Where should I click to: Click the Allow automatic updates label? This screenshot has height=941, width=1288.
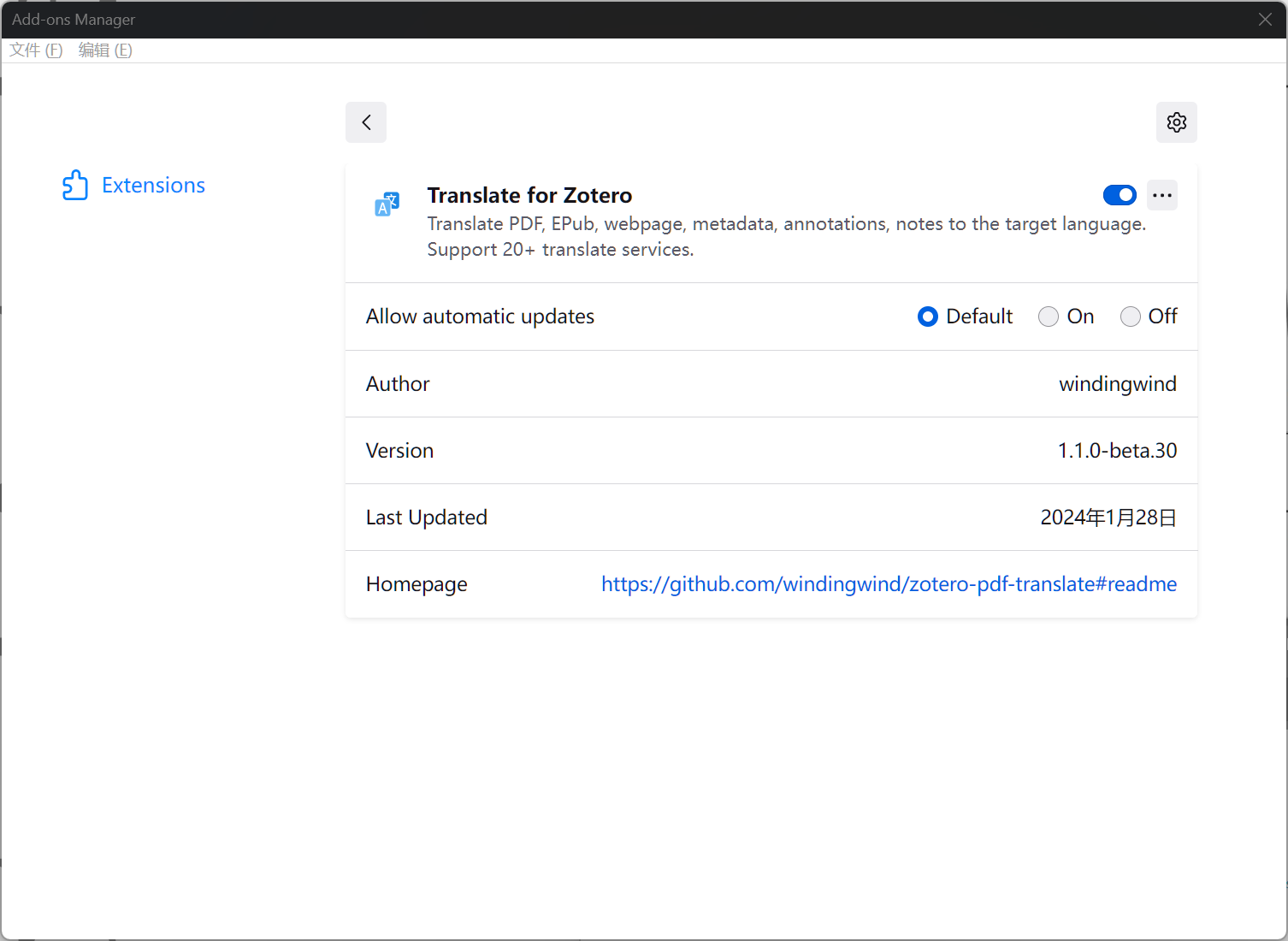[x=480, y=317]
